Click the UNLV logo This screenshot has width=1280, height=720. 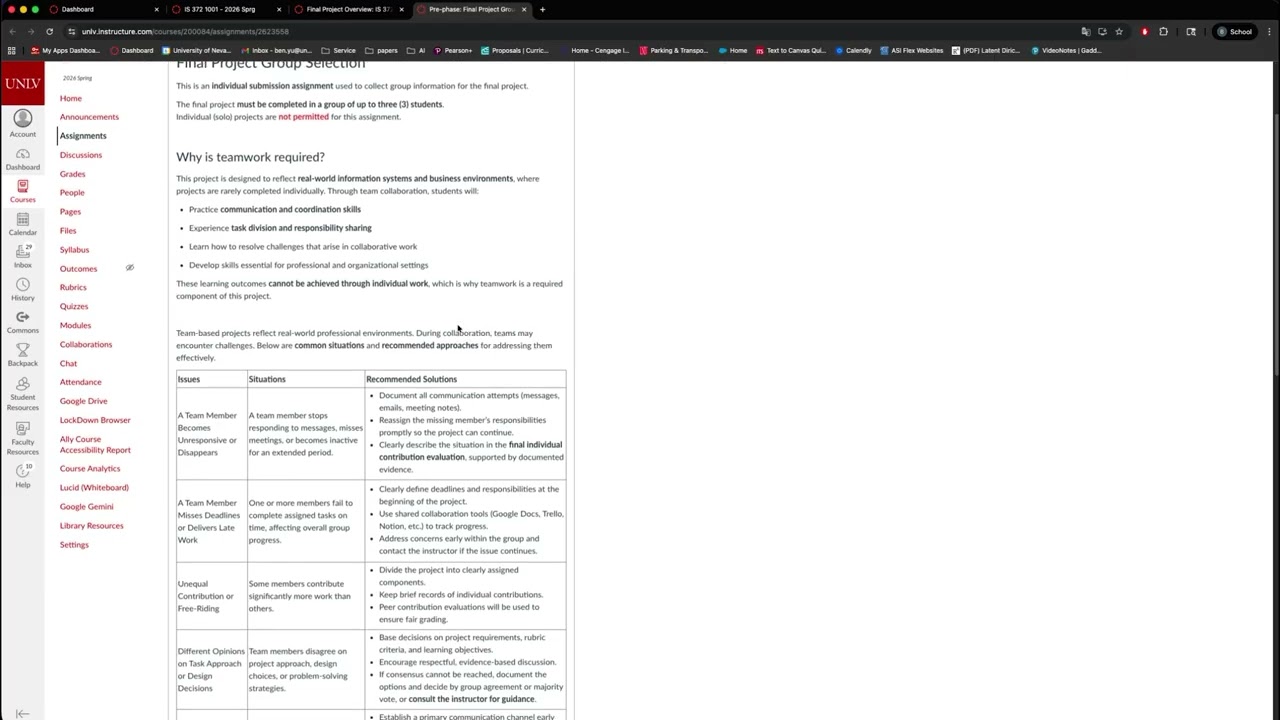[x=22, y=84]
